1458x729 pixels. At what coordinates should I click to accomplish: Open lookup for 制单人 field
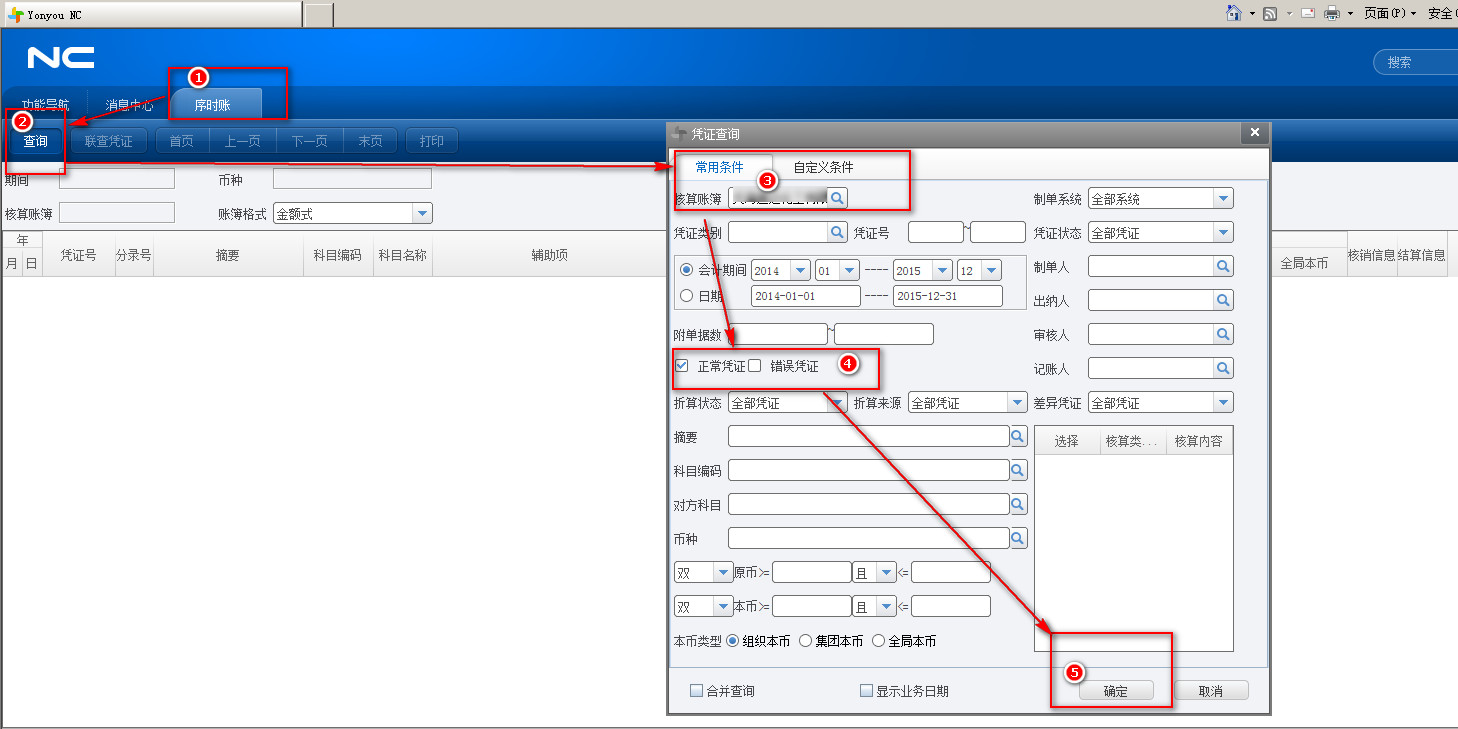point(1223,267)
